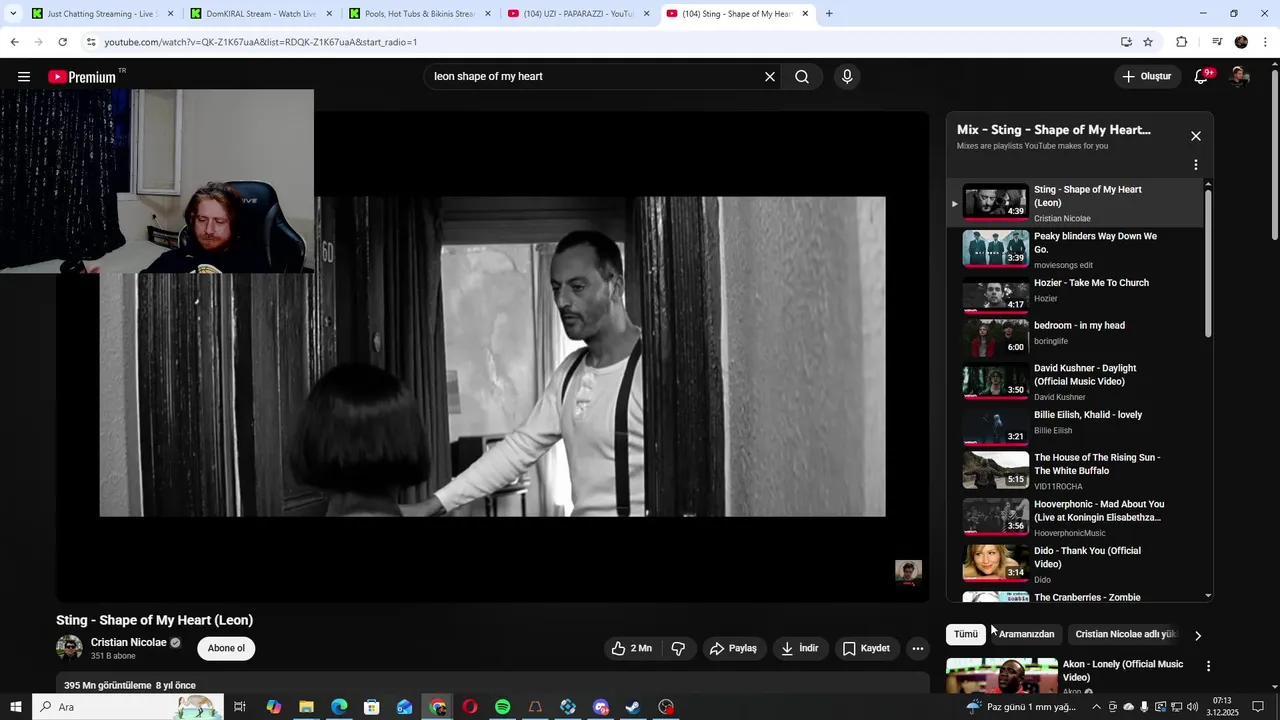Run search with the magnifier button
1280x720 pixels.
[x=802, y=77]
